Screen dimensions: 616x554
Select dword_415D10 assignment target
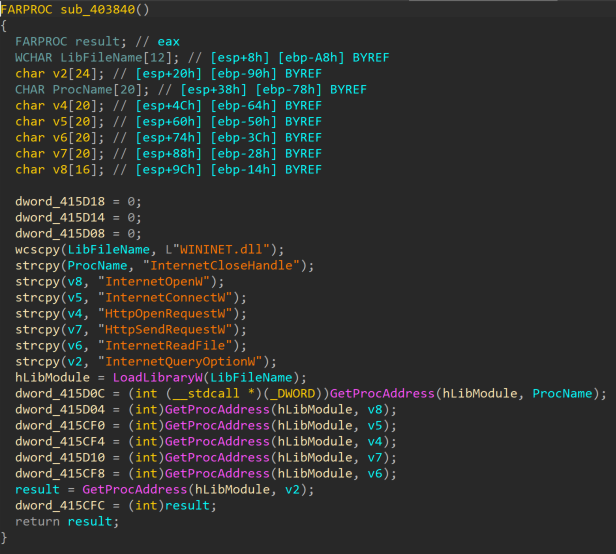[x=60, y=458]
